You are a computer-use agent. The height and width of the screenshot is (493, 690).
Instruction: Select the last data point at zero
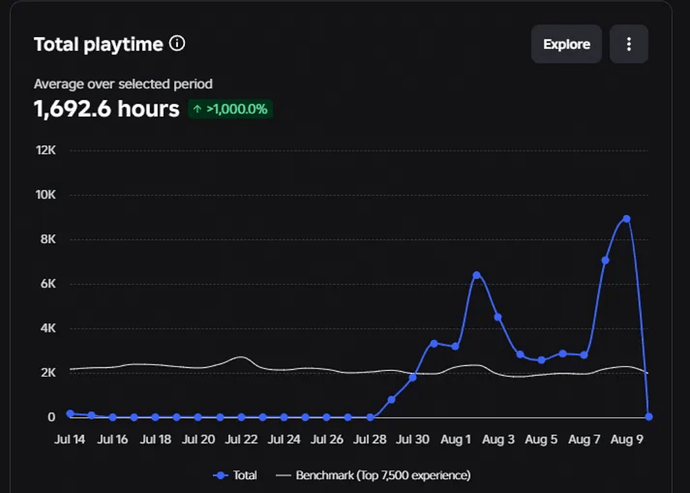[x=649, y=416]
